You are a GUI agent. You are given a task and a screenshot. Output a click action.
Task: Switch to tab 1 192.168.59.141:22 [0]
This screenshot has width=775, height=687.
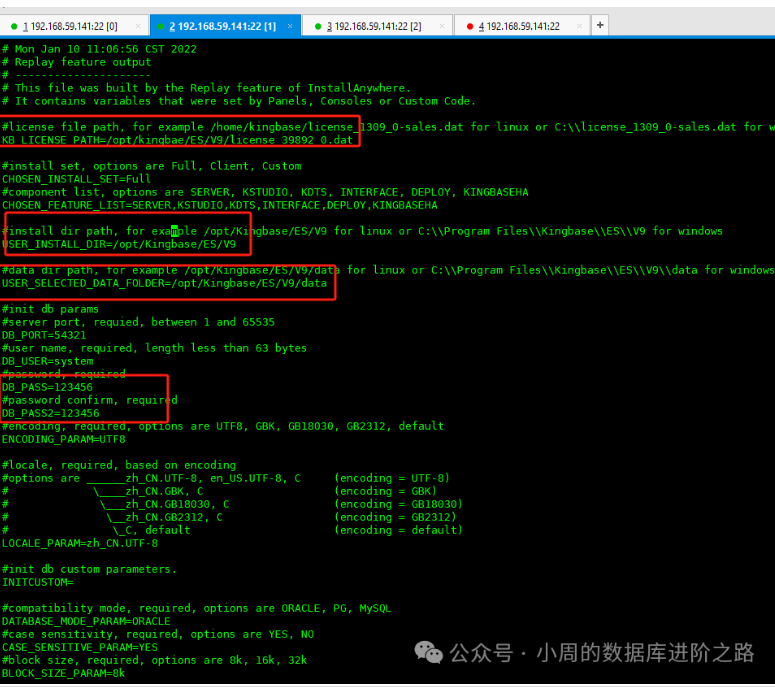70,26
